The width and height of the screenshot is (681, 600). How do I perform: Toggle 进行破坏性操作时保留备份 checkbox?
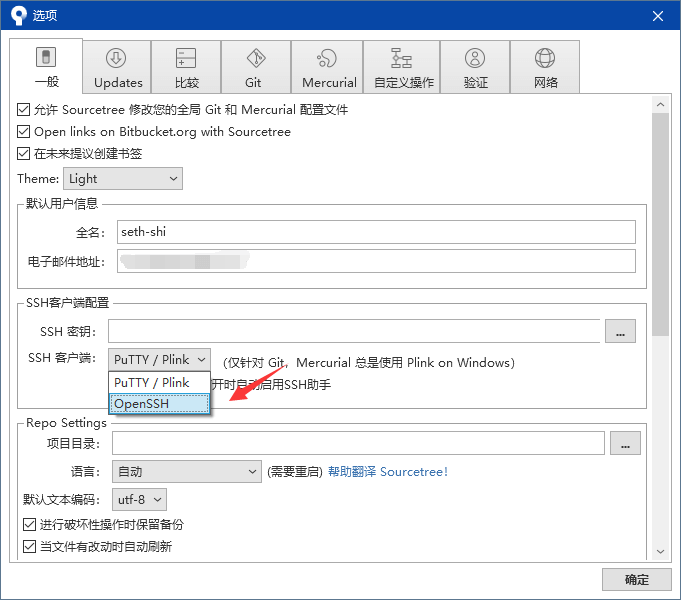(x=30, y=524)
